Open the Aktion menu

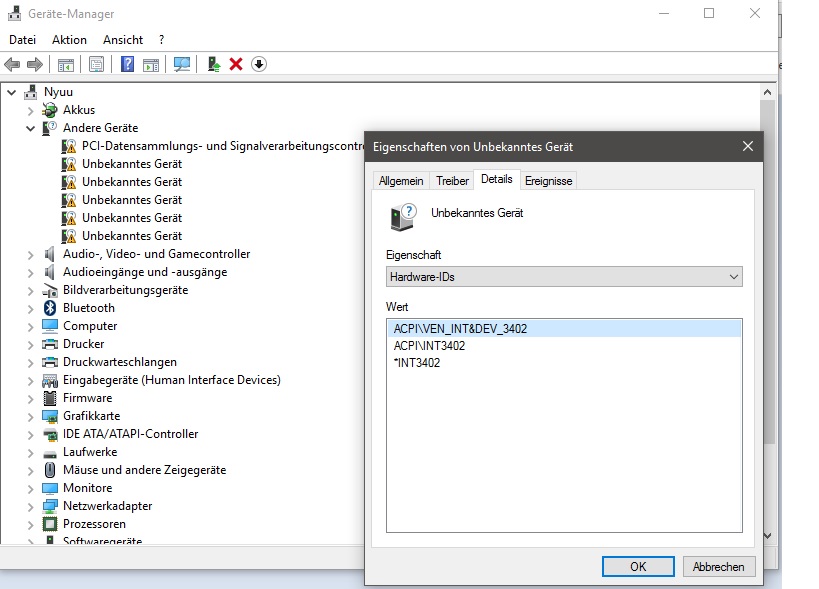tap(69, 40)
